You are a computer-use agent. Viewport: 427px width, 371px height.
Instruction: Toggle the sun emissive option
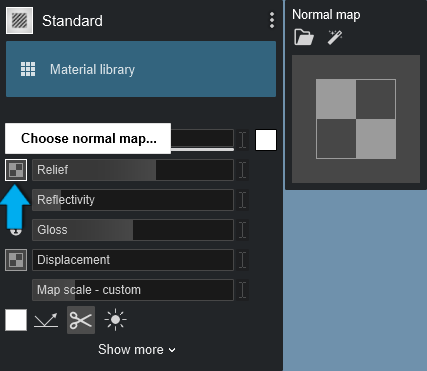(x=115, y=320)
